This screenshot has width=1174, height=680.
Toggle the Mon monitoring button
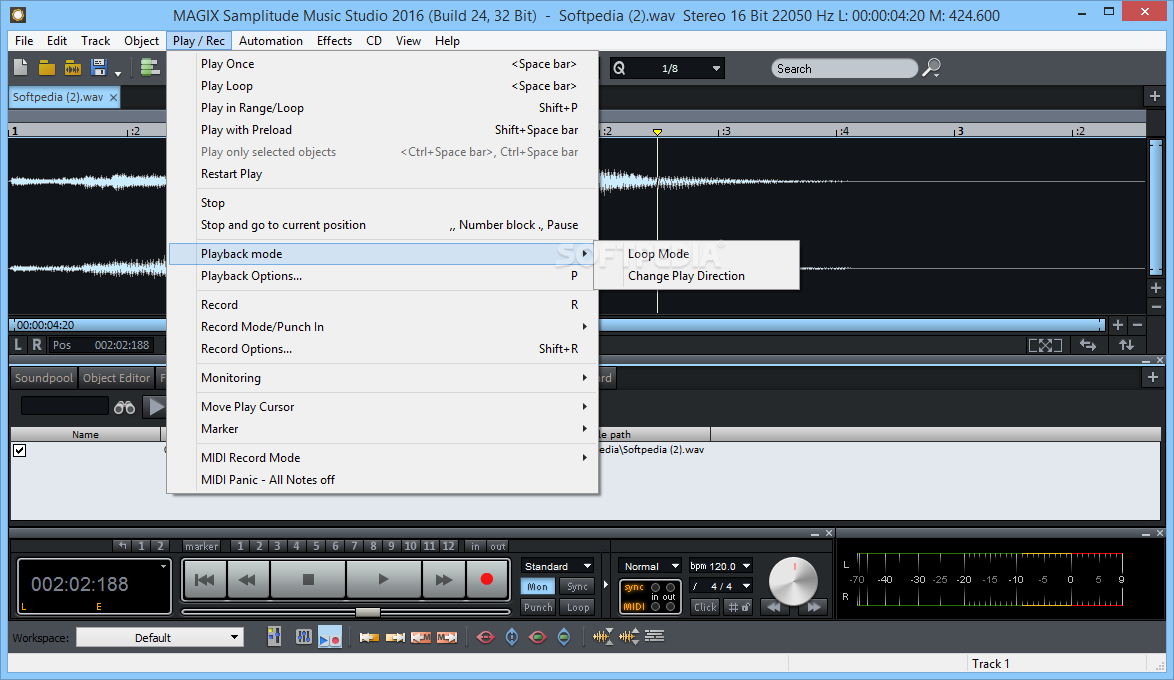(x=538, y=586)
